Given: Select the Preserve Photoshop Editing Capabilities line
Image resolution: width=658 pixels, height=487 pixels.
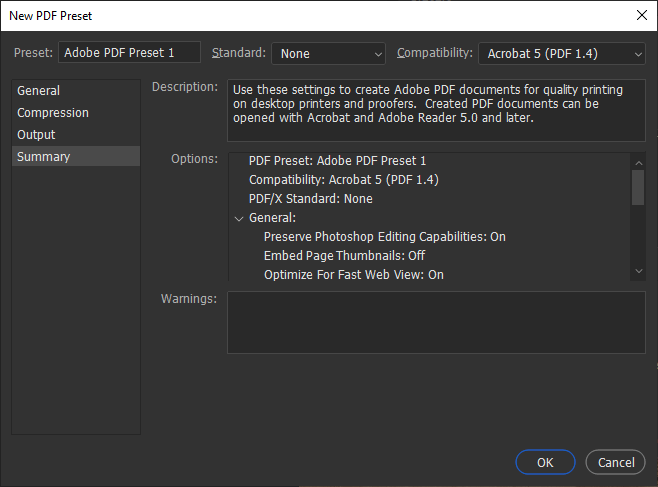Looking at the screenshot, I should tap(384, 237).
